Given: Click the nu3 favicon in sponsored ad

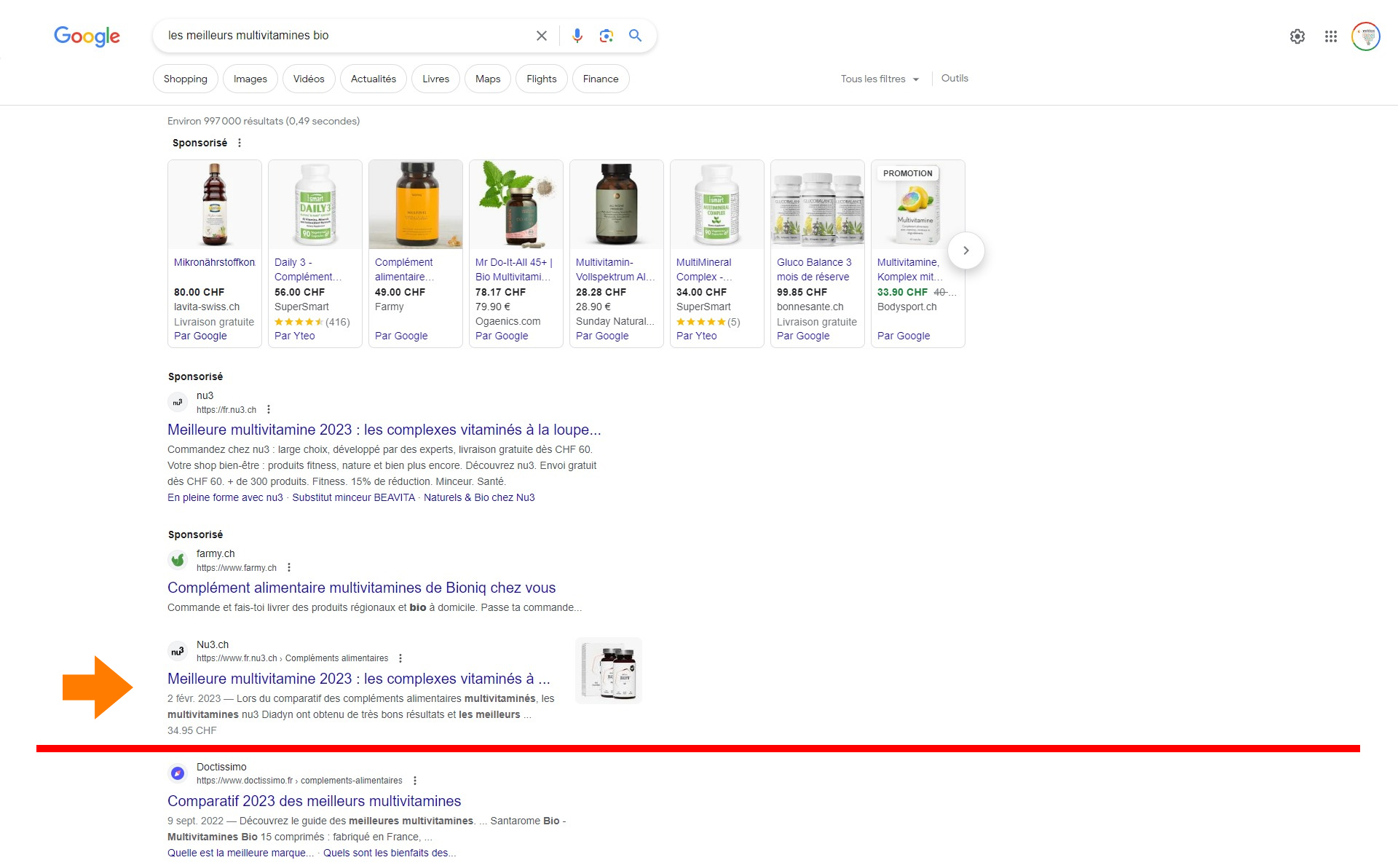Looking at the screenshot, I should tap(178, 402).
